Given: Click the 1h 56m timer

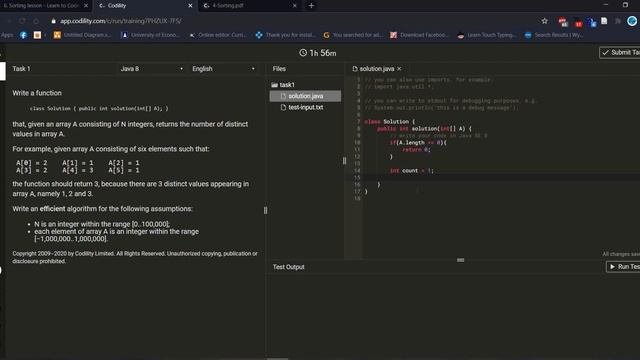Looking at the screenshot, I should pos(318,53).
